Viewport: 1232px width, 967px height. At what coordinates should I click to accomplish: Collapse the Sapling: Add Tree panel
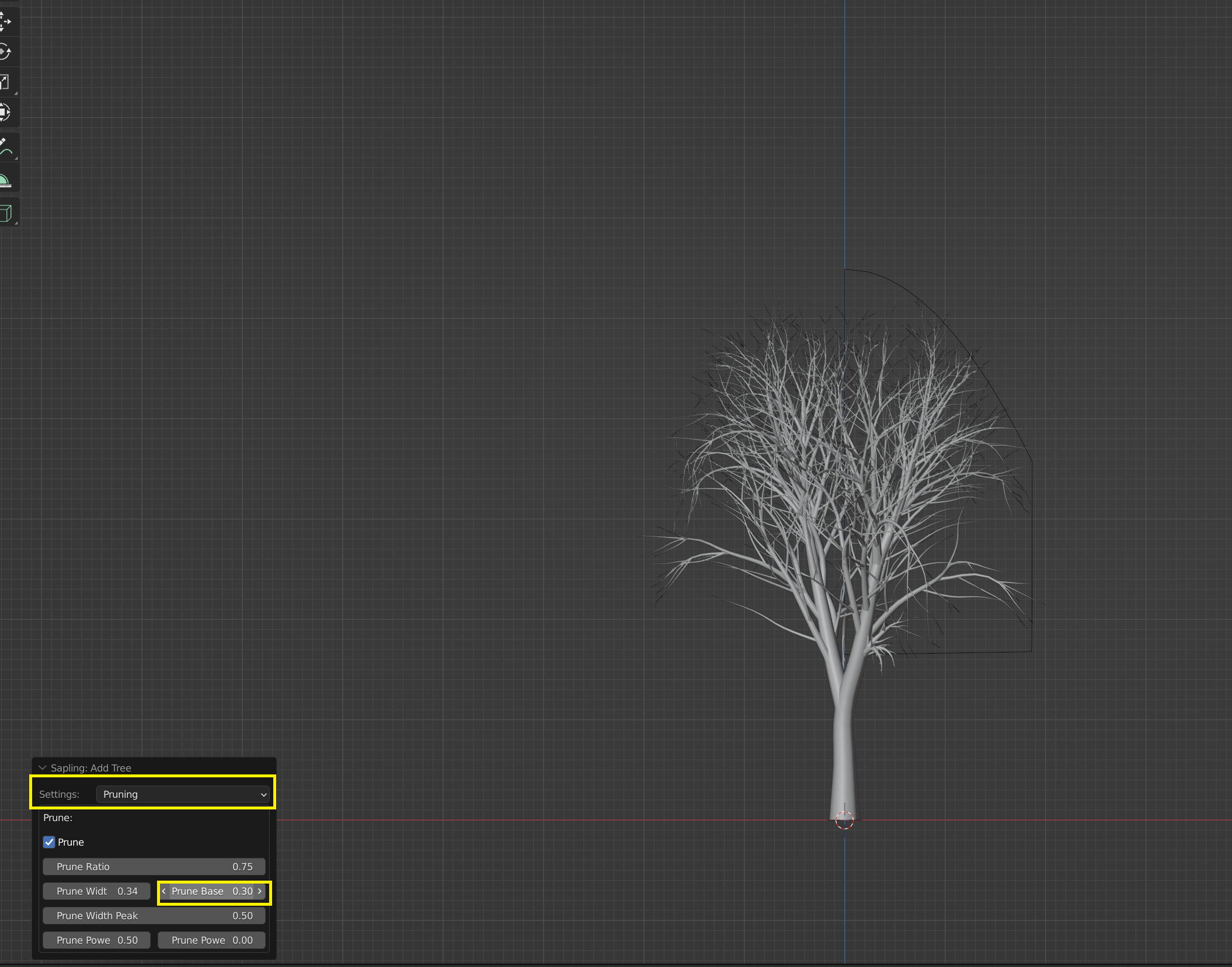coord(43,768)
